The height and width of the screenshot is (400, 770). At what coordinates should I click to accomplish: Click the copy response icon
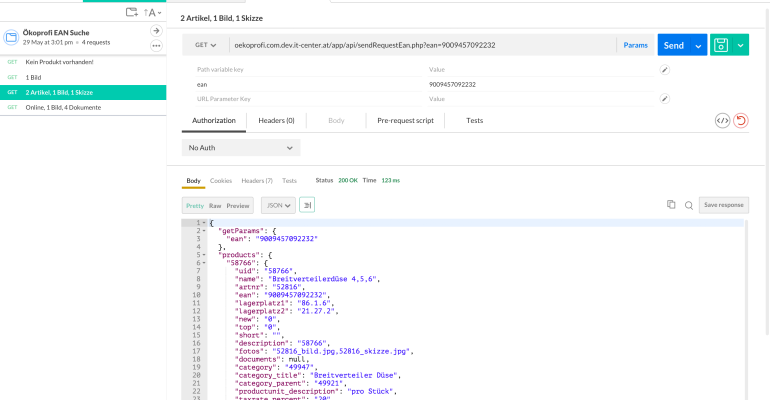671,205
